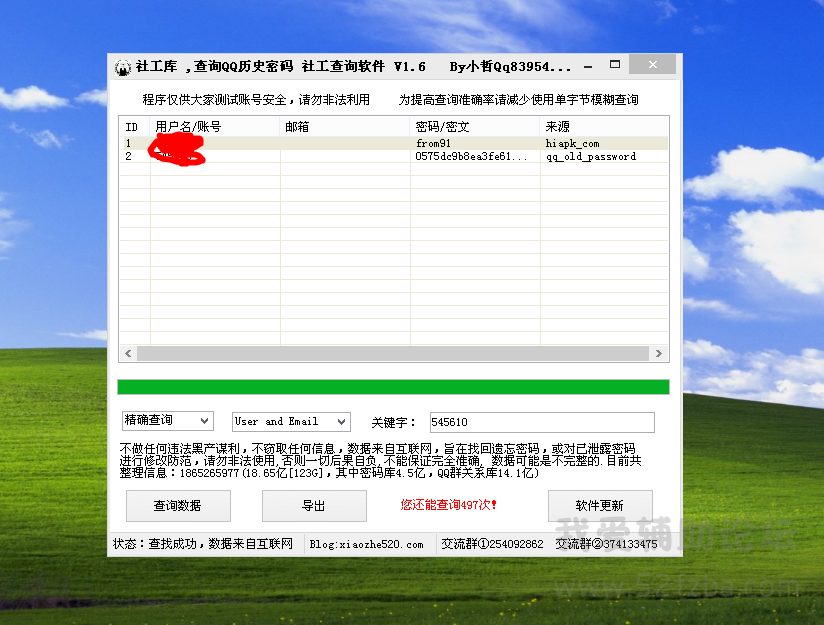This screenshot has height=625, width=824.
Task: Close the 社工库 query window
Action: click(653, 65)
